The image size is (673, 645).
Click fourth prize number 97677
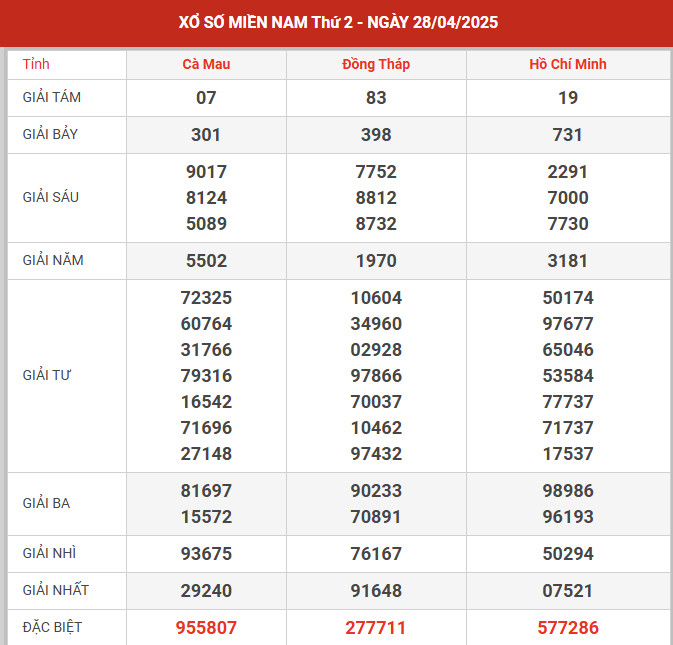[568, 324]
